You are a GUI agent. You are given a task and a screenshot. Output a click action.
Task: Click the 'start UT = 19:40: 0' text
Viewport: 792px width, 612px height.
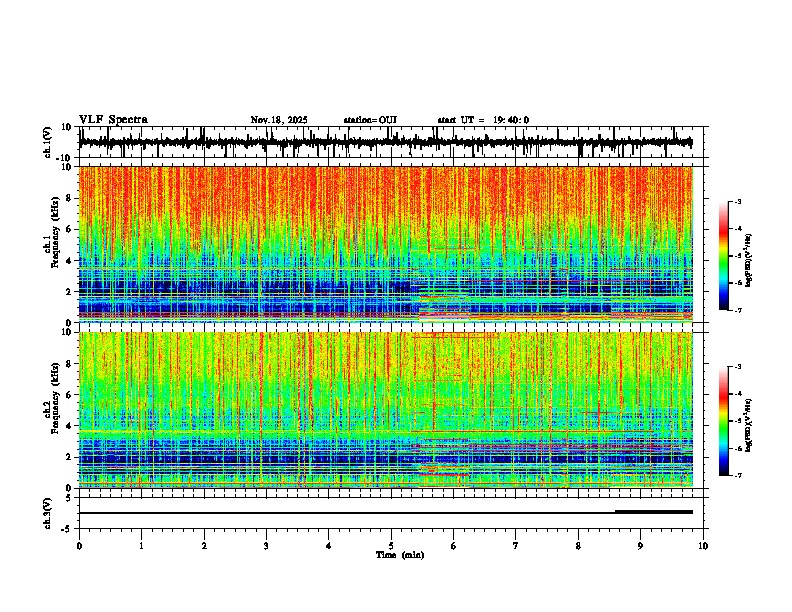pyautogui.click(x=483, y=120)
